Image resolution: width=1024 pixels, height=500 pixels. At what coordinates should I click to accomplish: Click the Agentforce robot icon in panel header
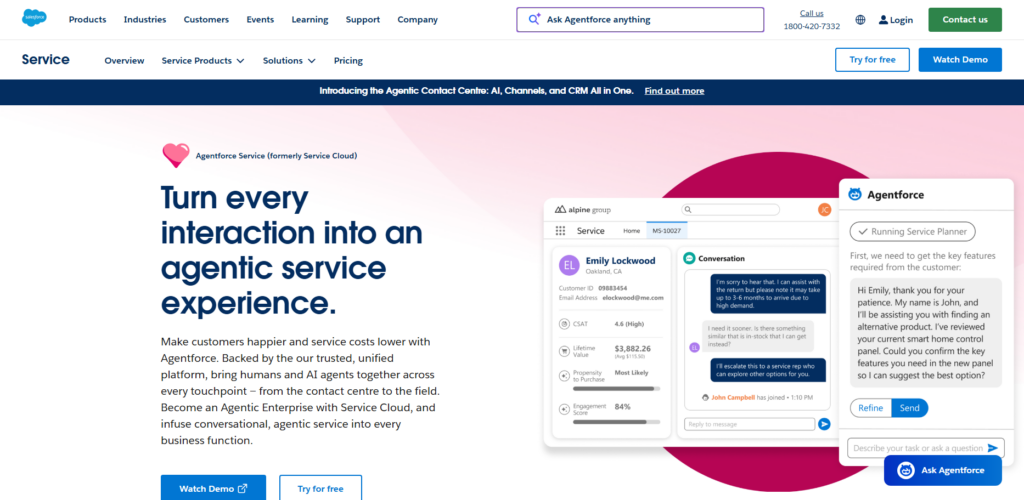tap(855, 194)
